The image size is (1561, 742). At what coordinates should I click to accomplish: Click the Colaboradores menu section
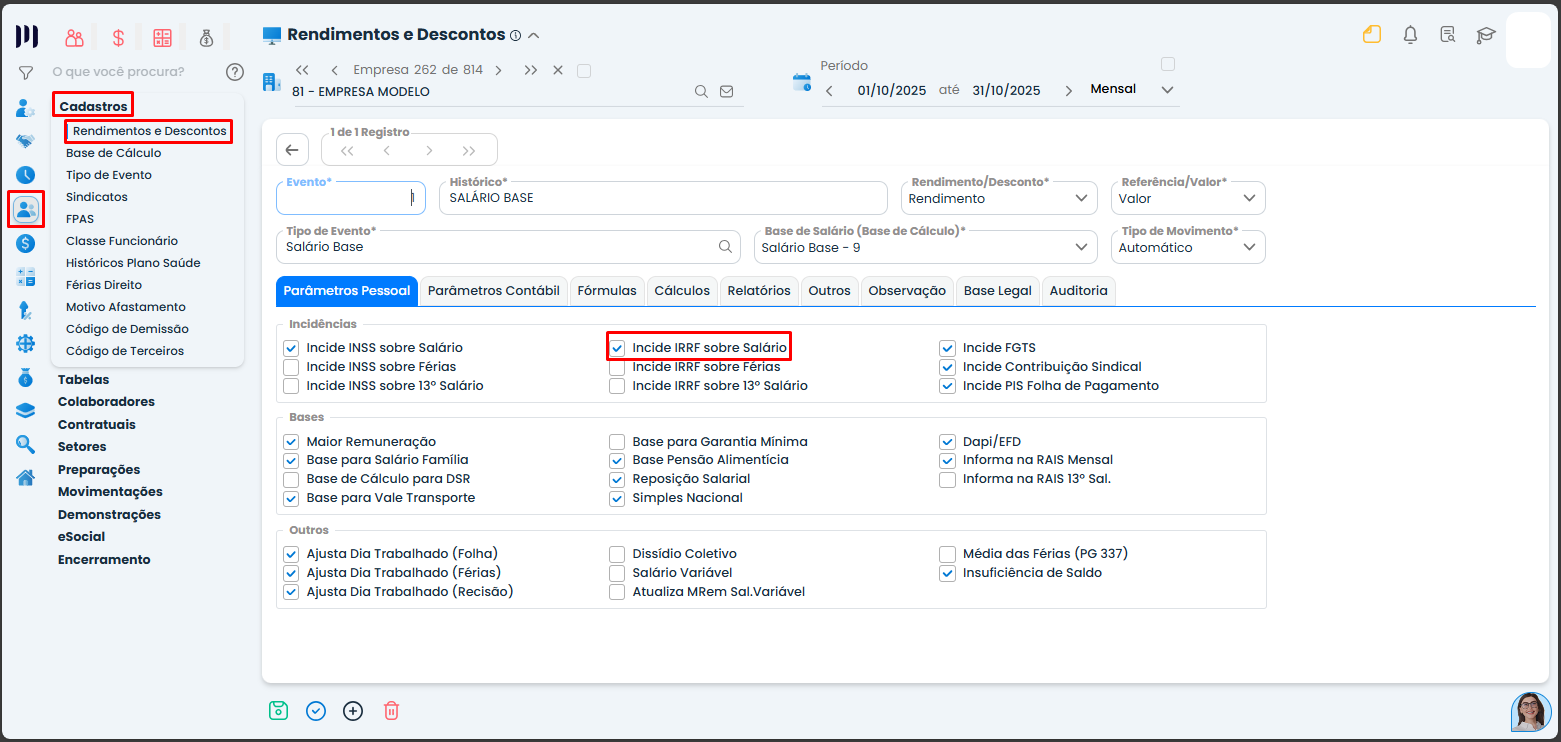pyautogui.click(x=106, y=402)
